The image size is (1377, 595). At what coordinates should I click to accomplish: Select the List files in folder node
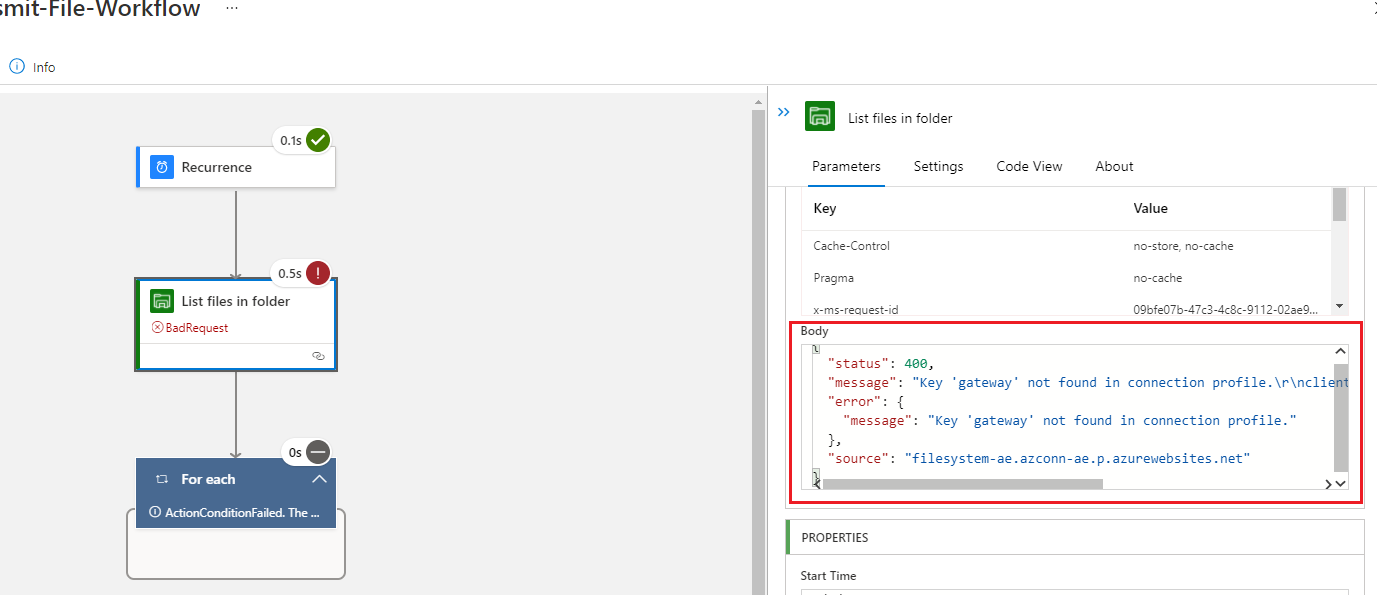pyautogui.click(x=236, y=325)
